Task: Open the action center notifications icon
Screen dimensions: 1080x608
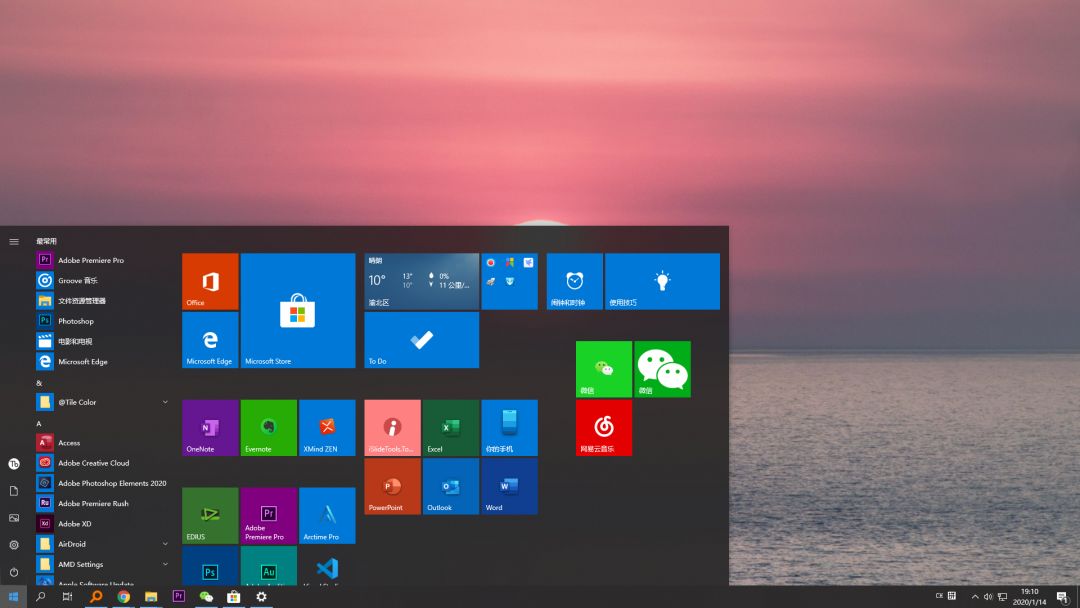Action: tap(1062, 597)
